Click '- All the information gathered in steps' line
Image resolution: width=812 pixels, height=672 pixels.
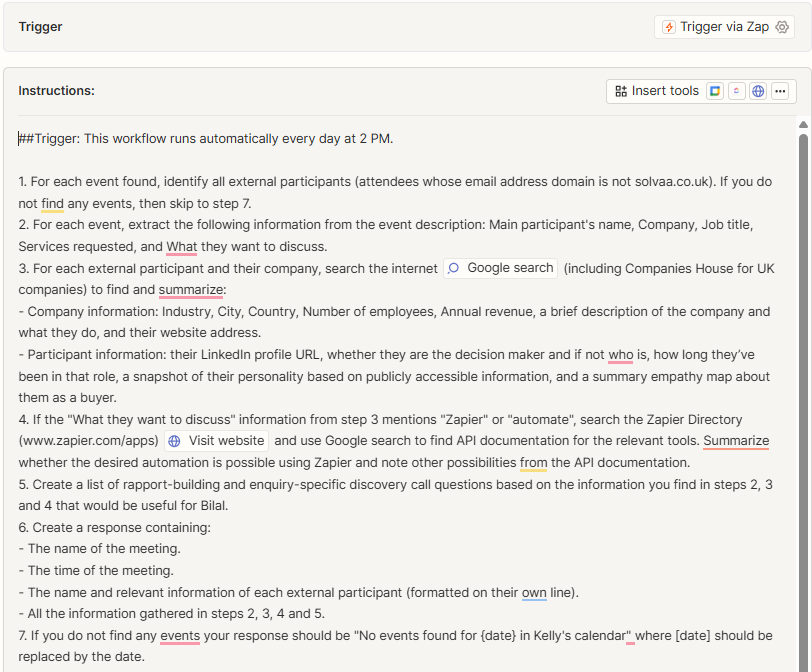171,613
